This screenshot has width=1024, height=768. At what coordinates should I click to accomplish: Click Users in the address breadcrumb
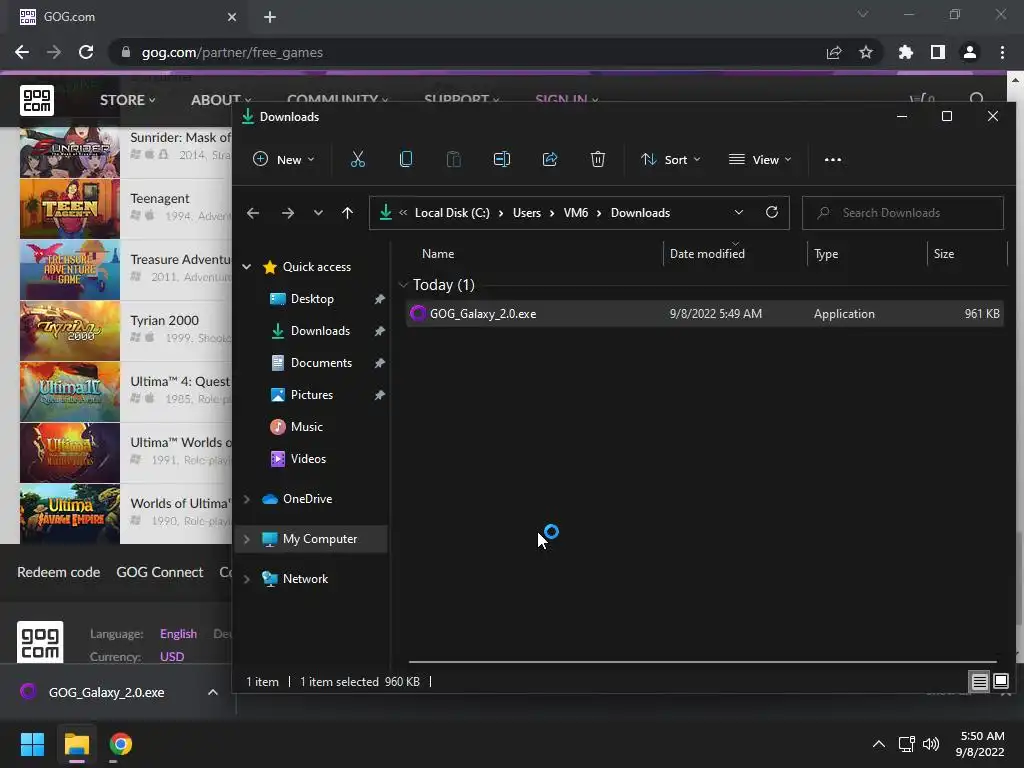click(526, 213)
